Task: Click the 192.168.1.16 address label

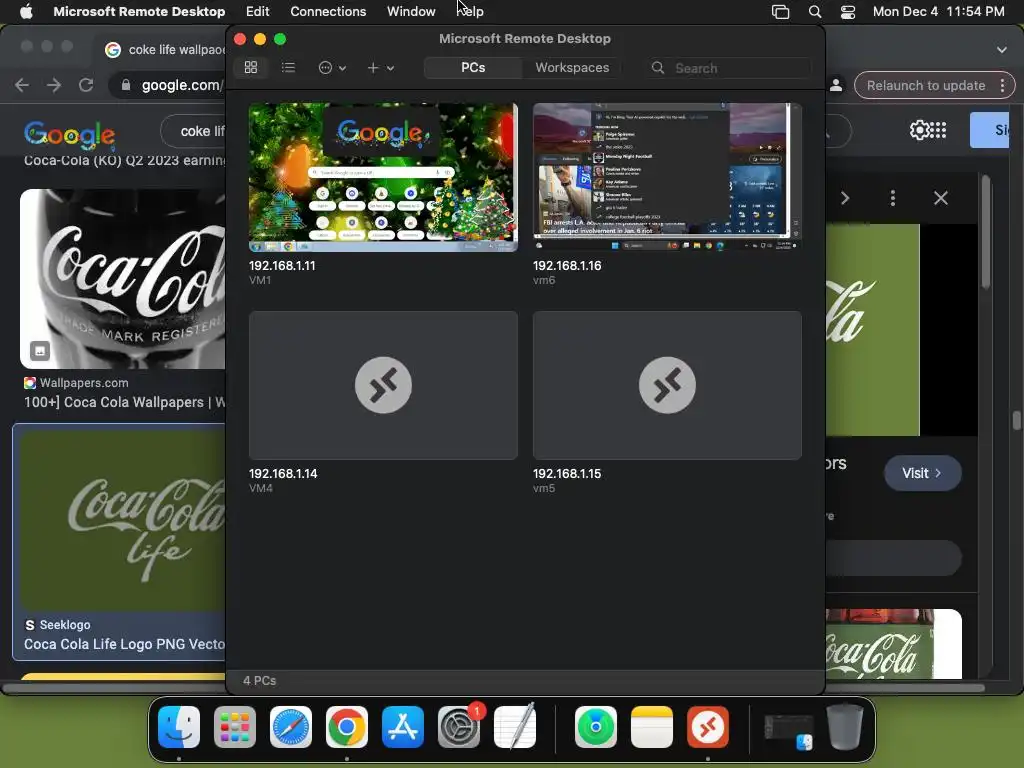Action: click(x=567, y=266)
